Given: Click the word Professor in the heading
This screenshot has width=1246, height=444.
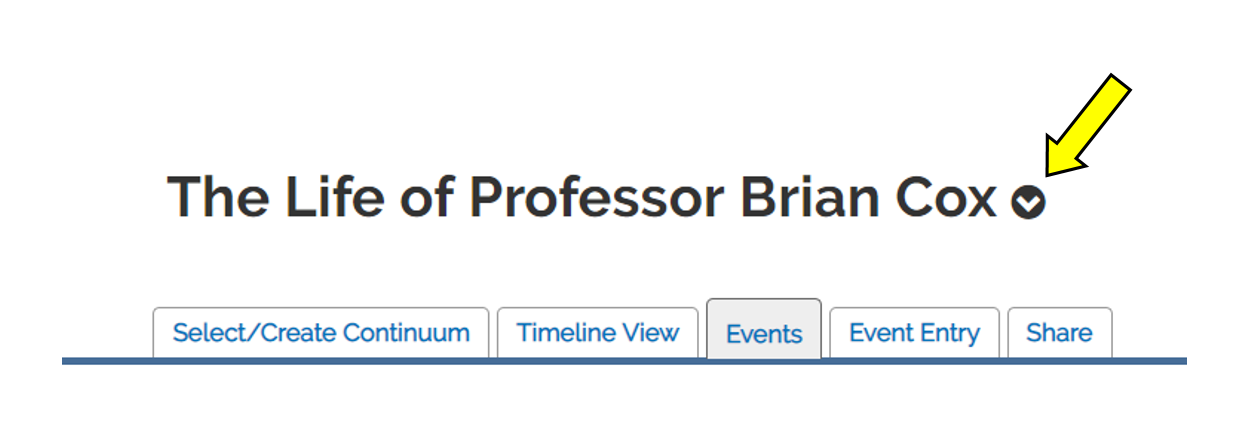Looking at the screenshot, I should click(596, 197).
